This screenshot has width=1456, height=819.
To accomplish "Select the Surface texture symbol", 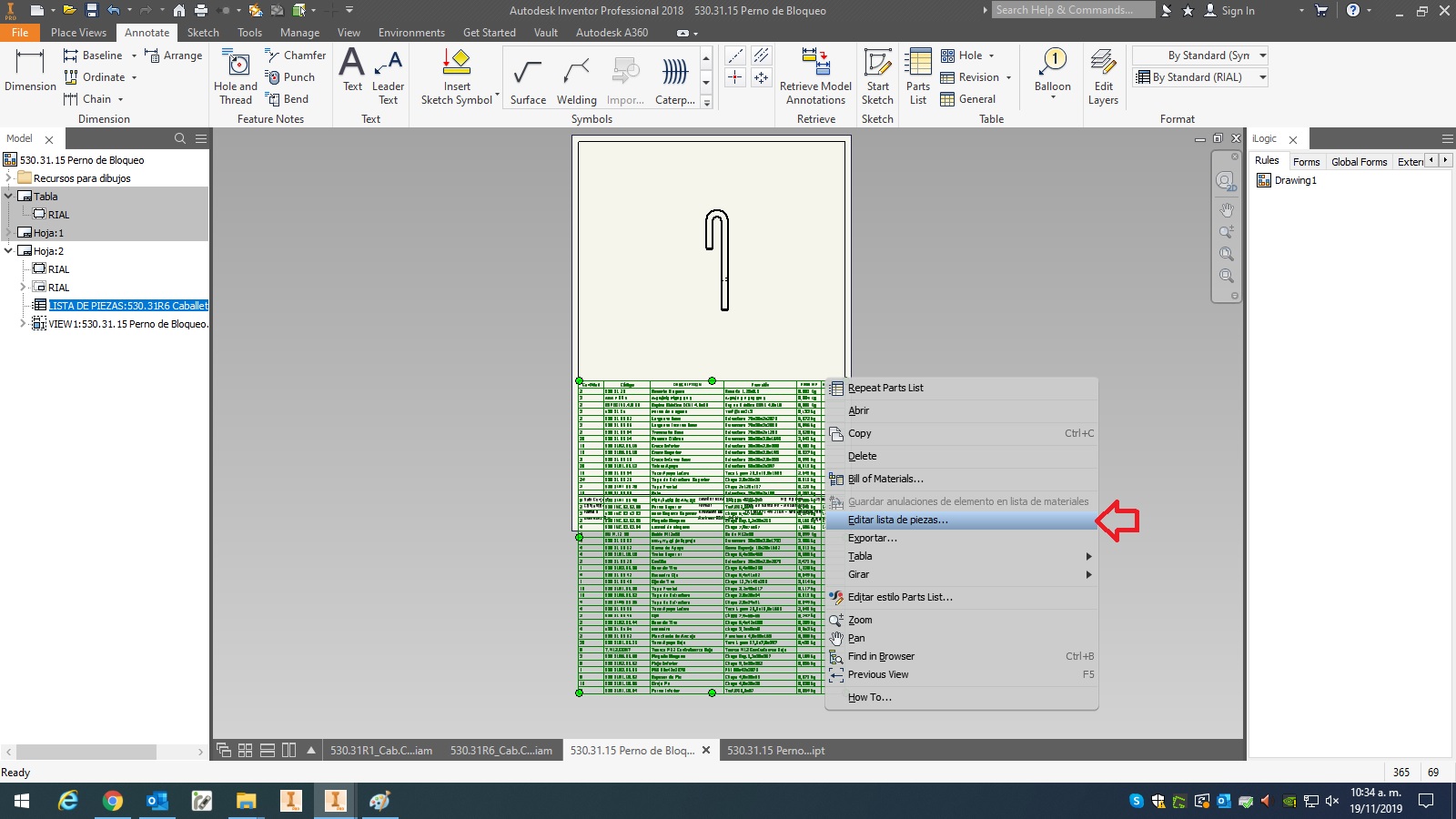I will 528,83.
